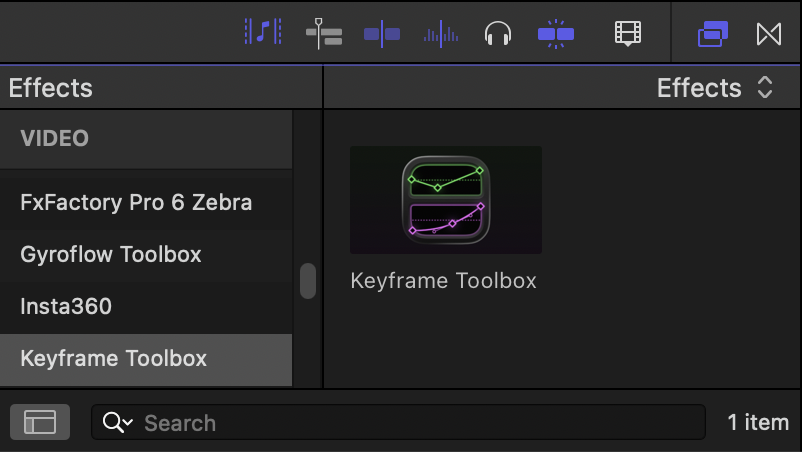This screenshot has width=802, height=452.
Task: Choose Insta360 in the effects sidebar
Action: coord(66,307)
